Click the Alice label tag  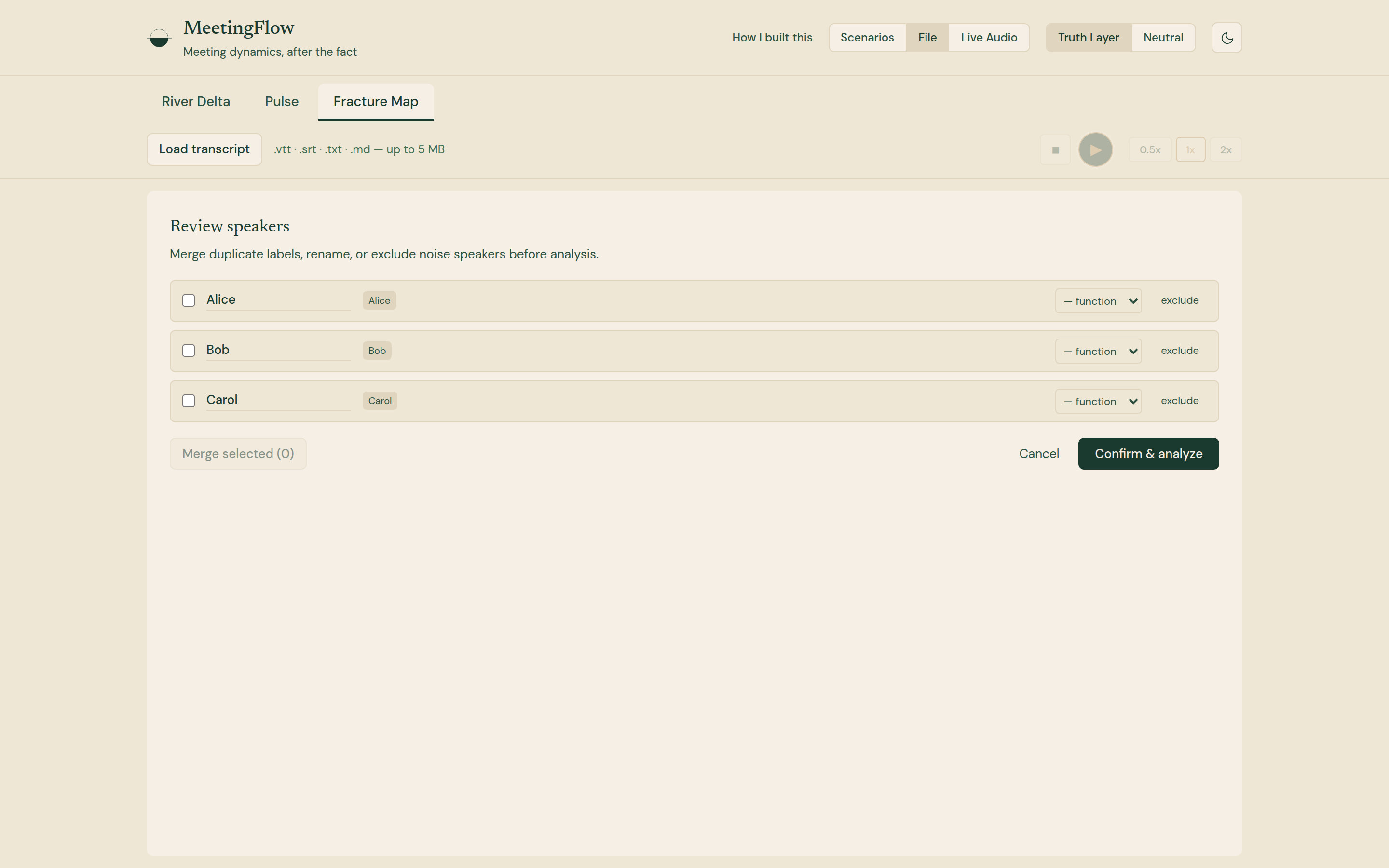(380, 301)
